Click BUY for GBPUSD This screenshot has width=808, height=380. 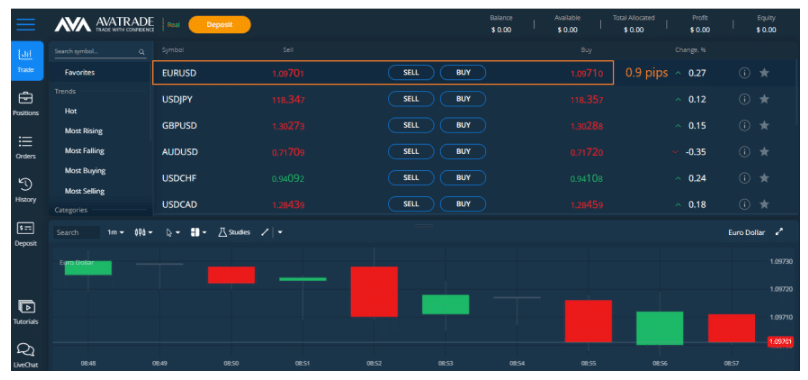pos(463,125)
